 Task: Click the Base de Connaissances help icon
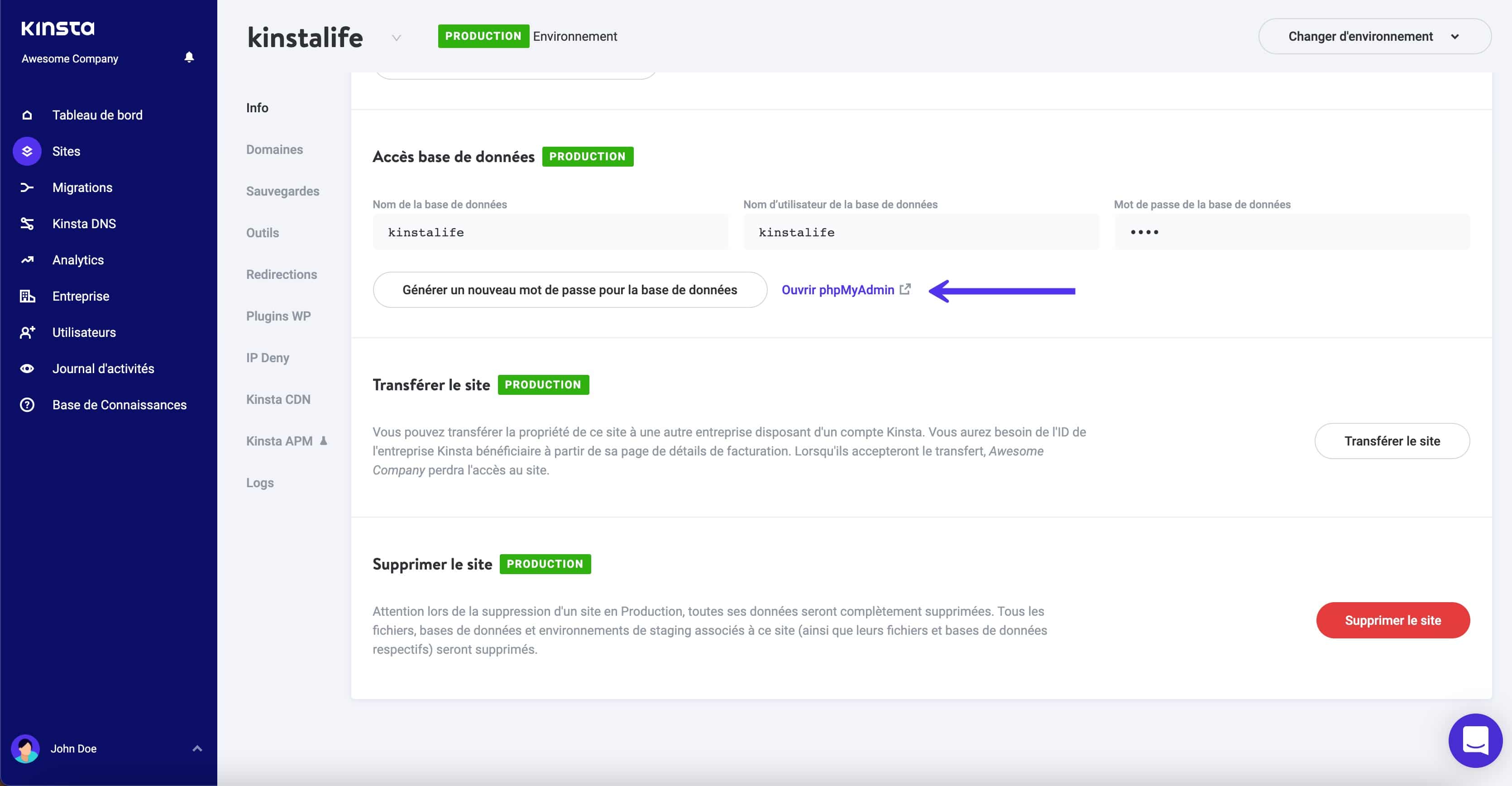(x=27, y=405)
